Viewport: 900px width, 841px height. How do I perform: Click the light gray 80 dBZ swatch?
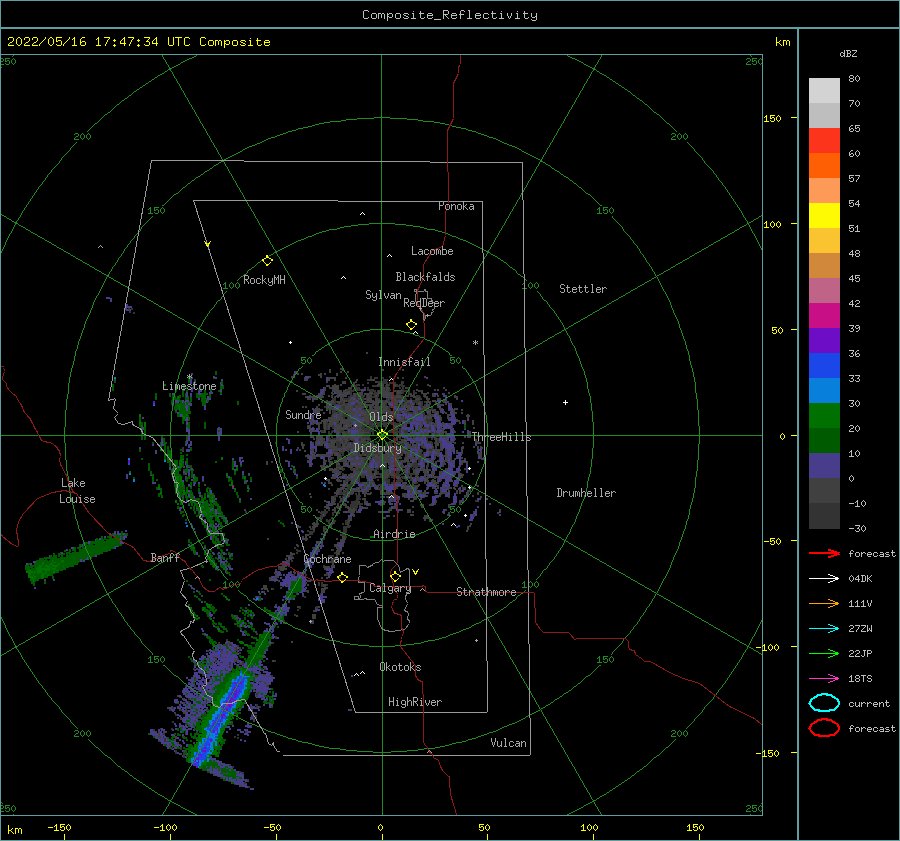pyautogui.click(x=824, y=90)
